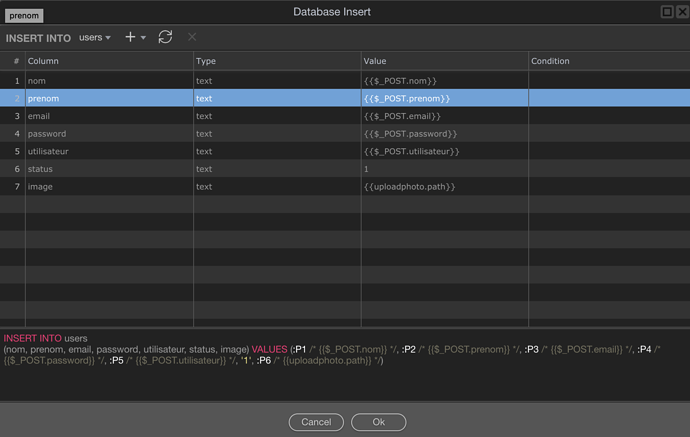The height and width of the screenshot is (437, 690).
Task: Close the Database Insert dialog
Action: coord(682,12)
